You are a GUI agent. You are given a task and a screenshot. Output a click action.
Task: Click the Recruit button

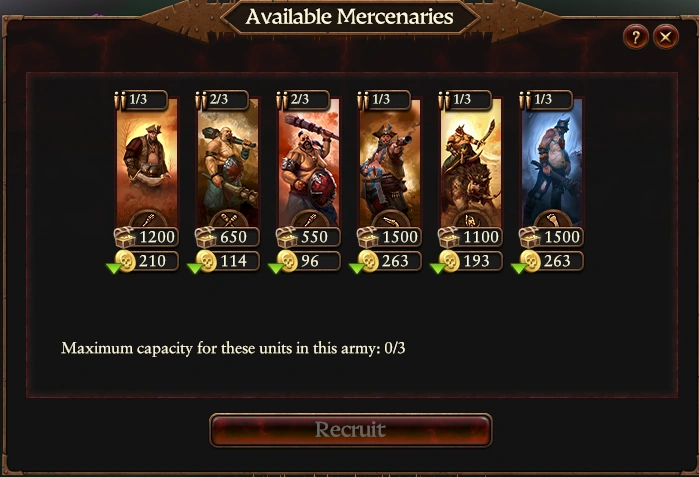351,430
